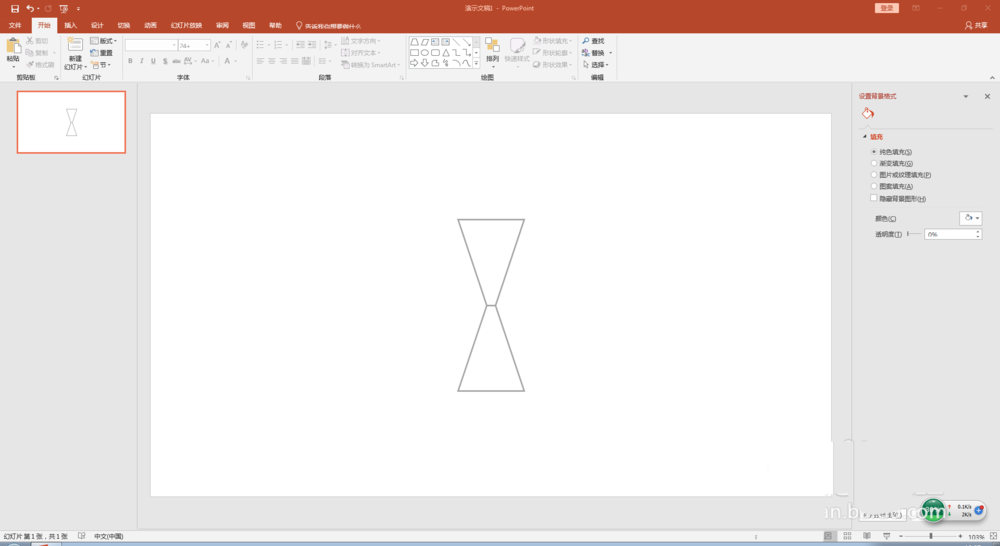Select the Gradient fill (渐变填充) radio button

coord(874,163)
